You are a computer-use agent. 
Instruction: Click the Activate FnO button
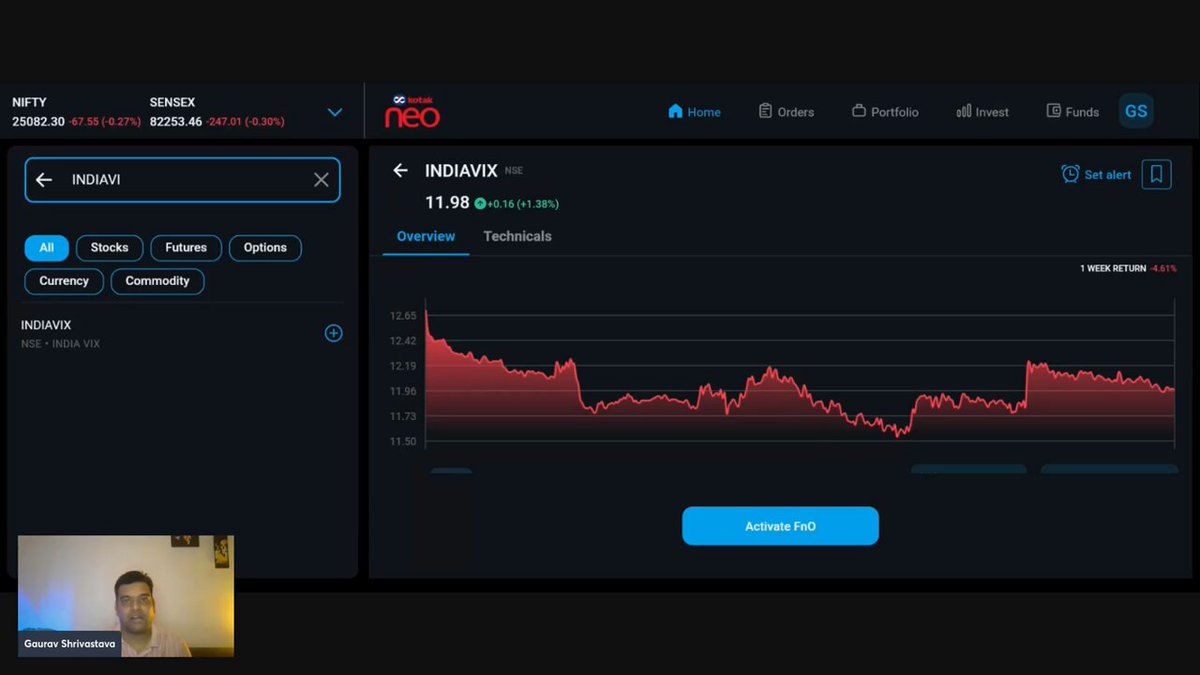click(x=780, y=526)
